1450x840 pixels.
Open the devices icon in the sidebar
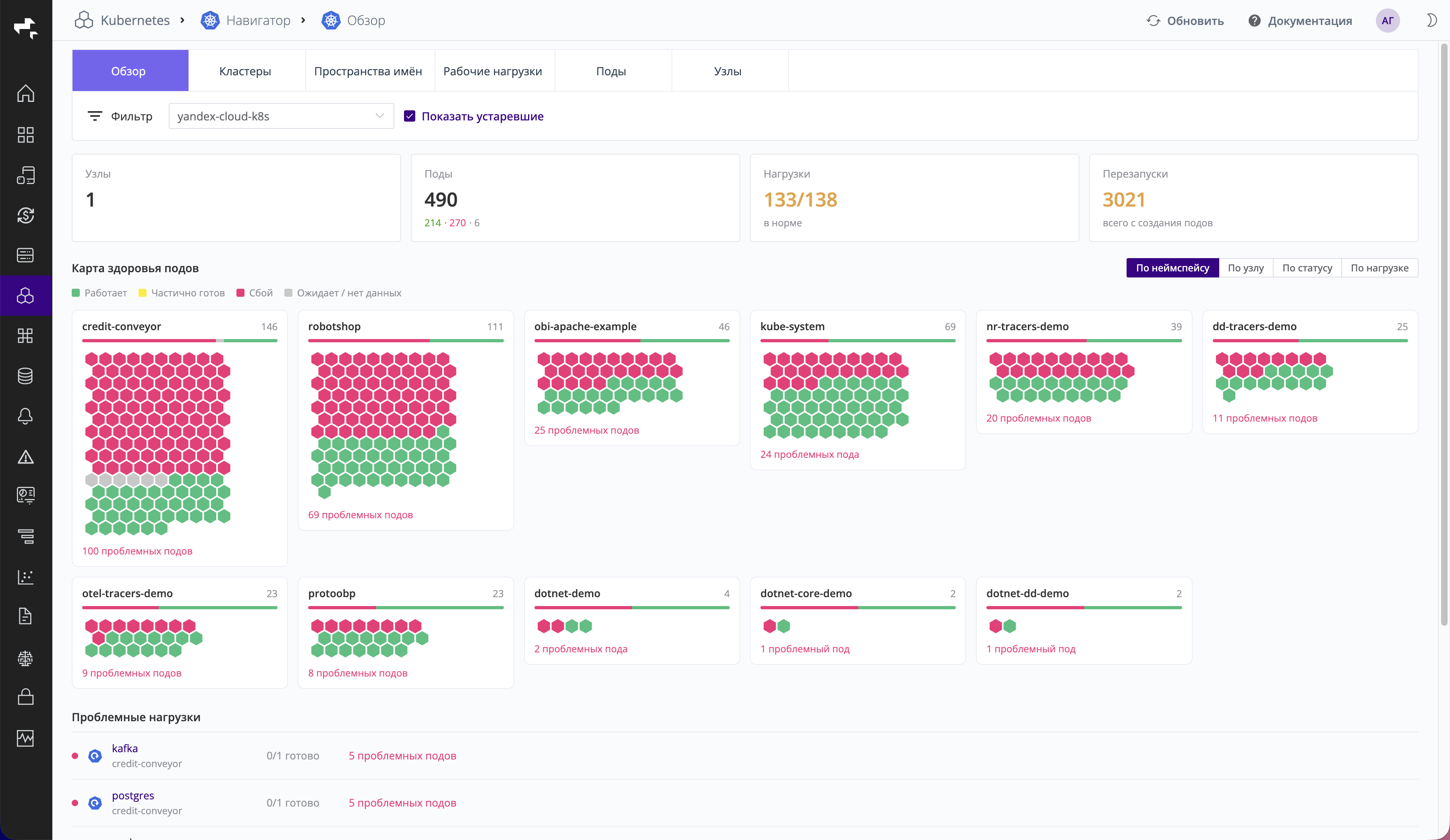(25, 175)
